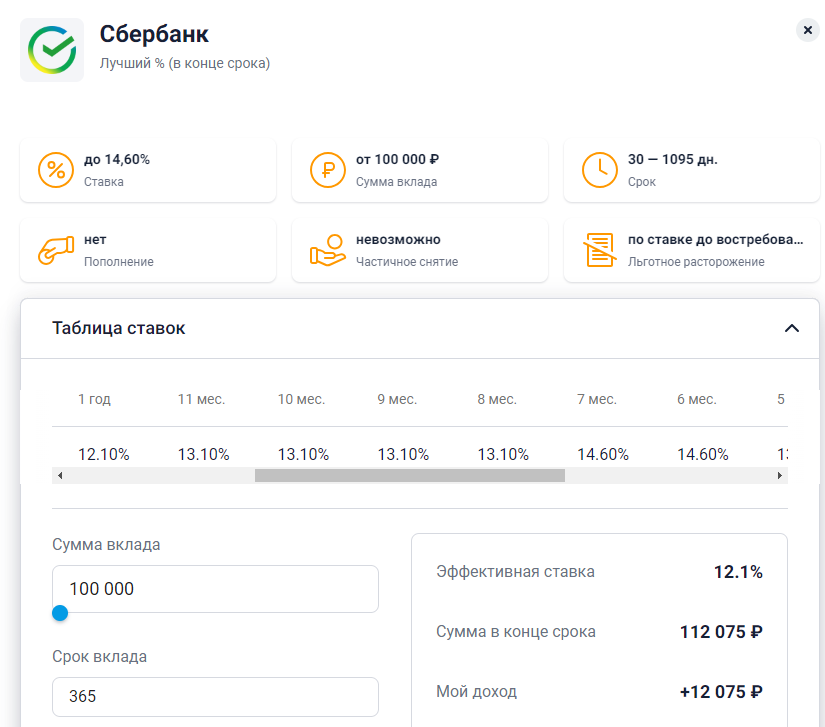Close the deposit details panel
This screenshot has height=727, width=825.
tap(808, 31)
